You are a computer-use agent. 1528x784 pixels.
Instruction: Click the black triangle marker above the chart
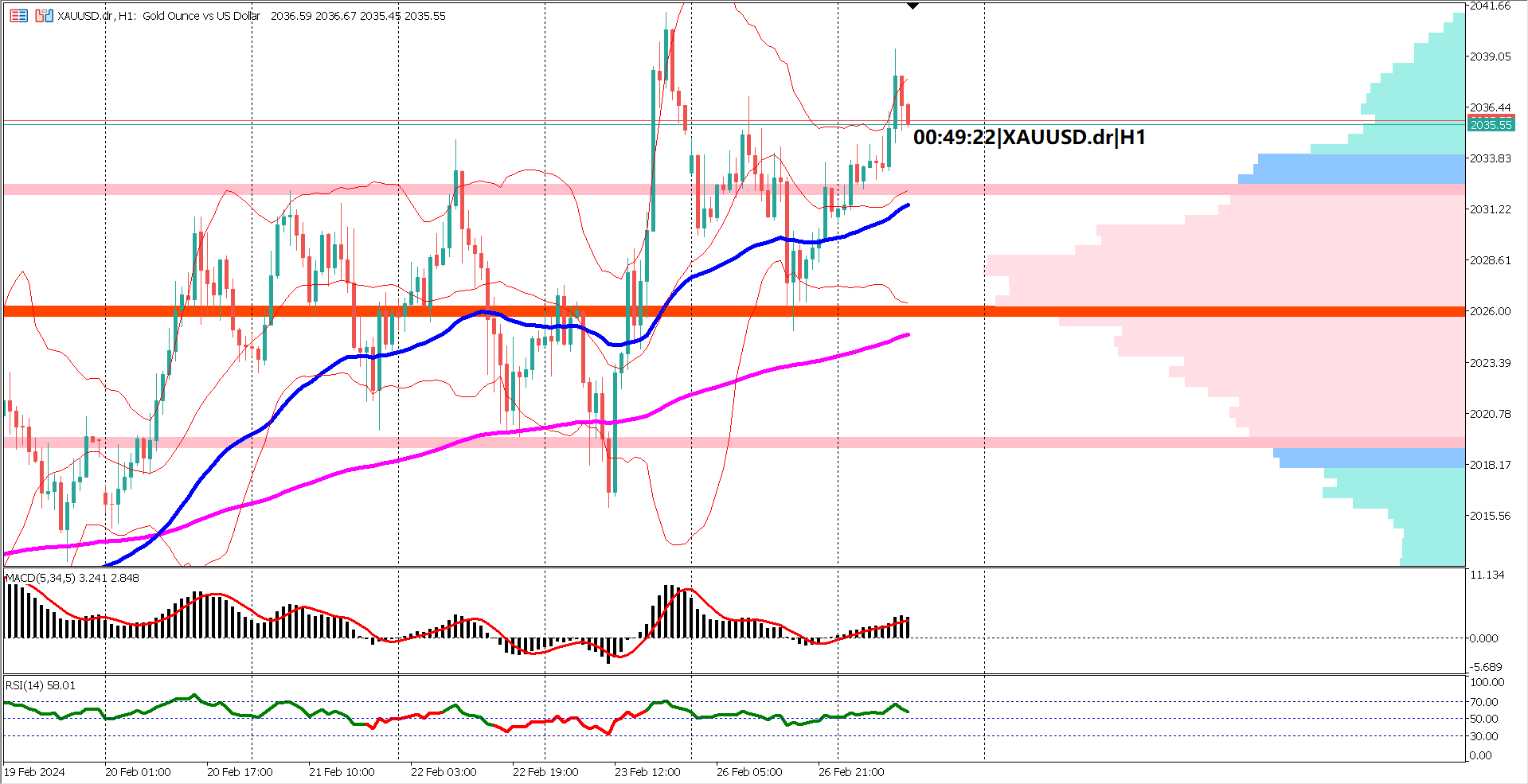912,6
